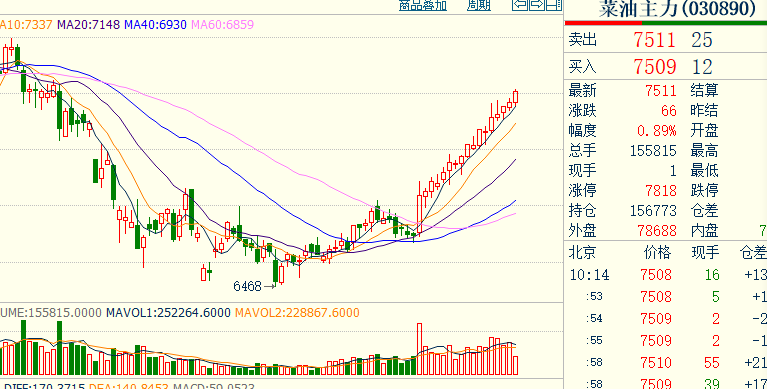Screen dimensions: 767x389
Task: Click the 结算 label
Action: (x=704, y=91)
